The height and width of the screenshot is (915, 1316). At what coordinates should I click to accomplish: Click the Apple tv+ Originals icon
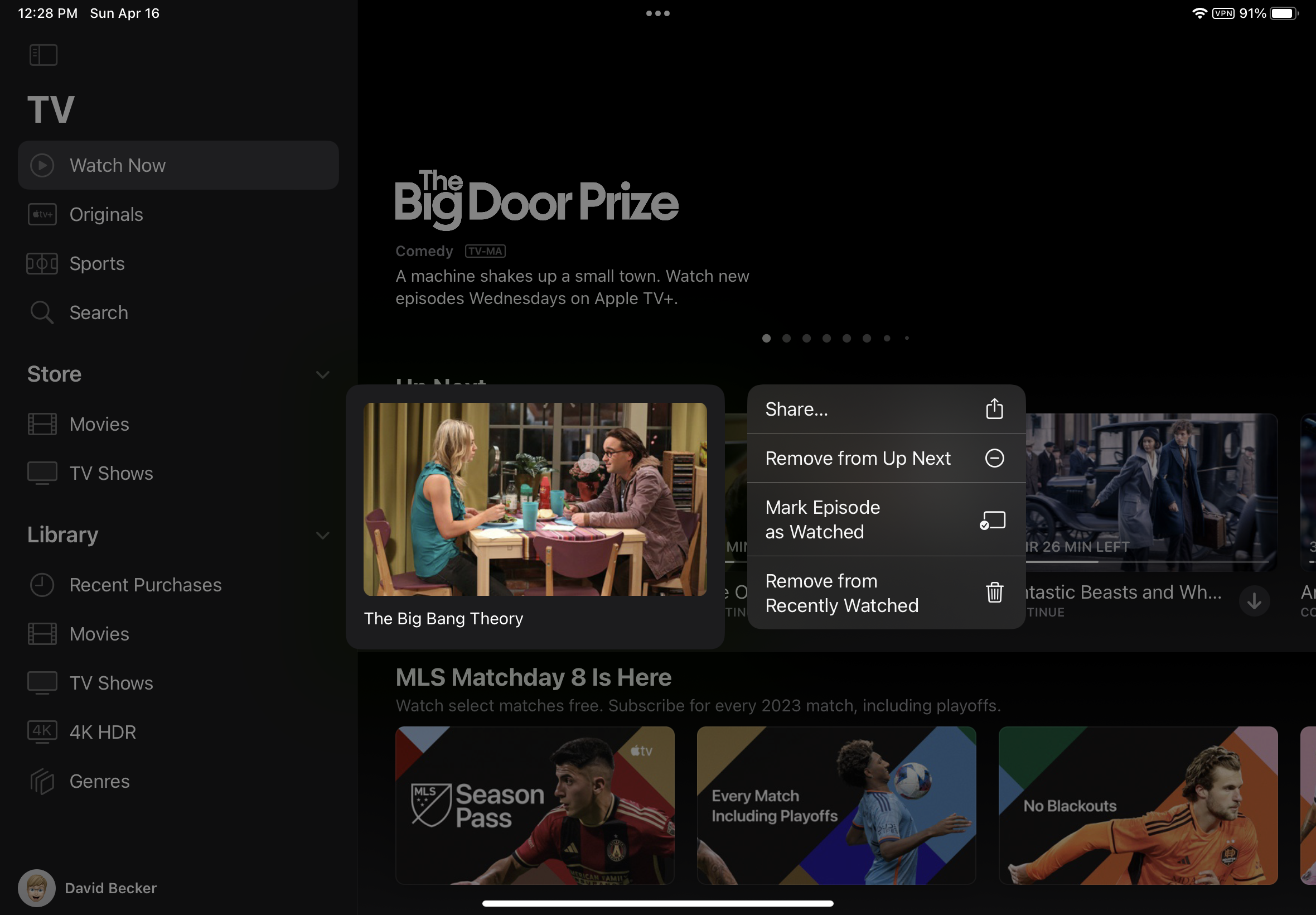click(42, 214)
